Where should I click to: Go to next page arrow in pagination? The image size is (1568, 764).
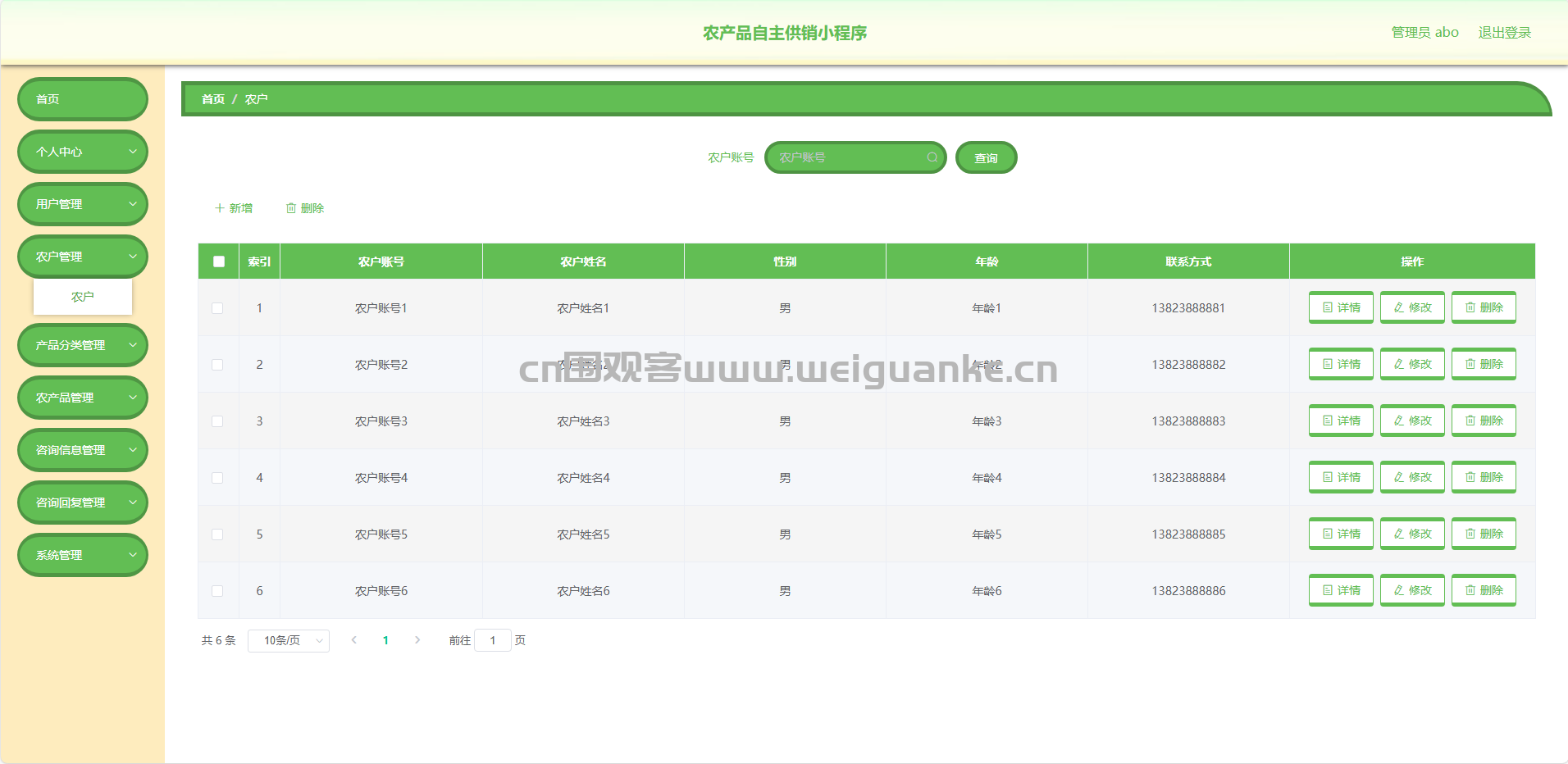click(x=417, y=640)
